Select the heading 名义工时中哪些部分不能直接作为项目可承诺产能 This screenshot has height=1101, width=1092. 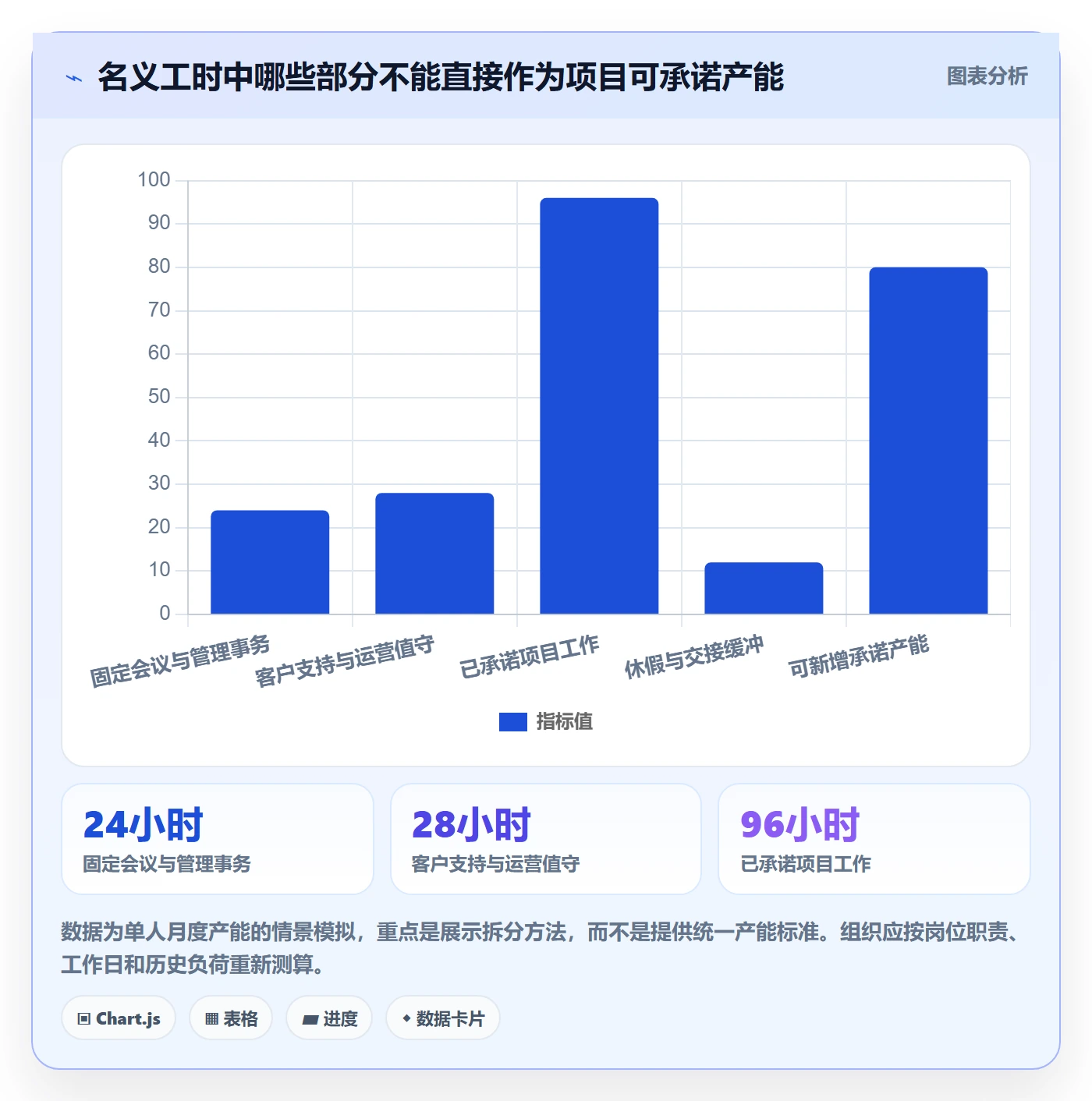click(441, 77)
